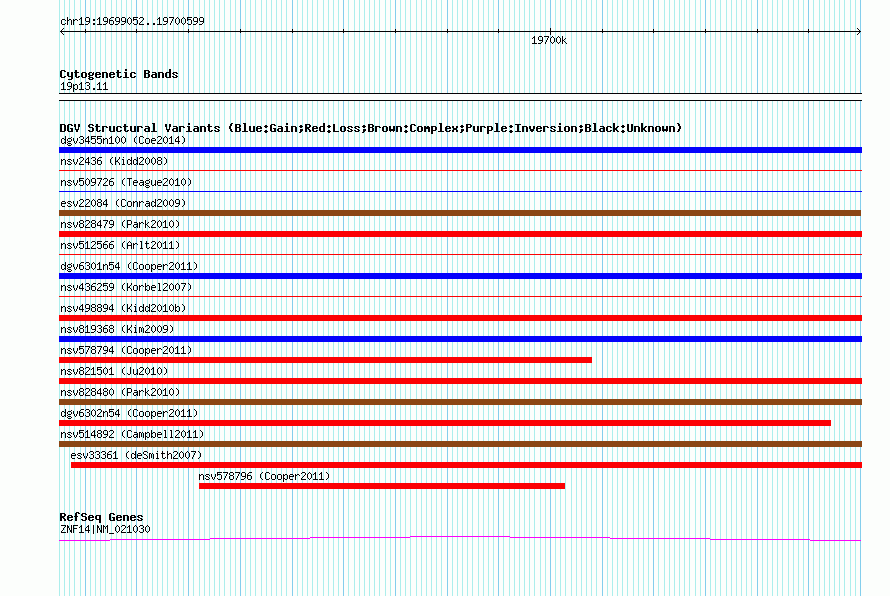This screenshot has height=596, width=890.
Task: Open the esv22084 (Conrad2009) variant label
Action: click(123, 203)
